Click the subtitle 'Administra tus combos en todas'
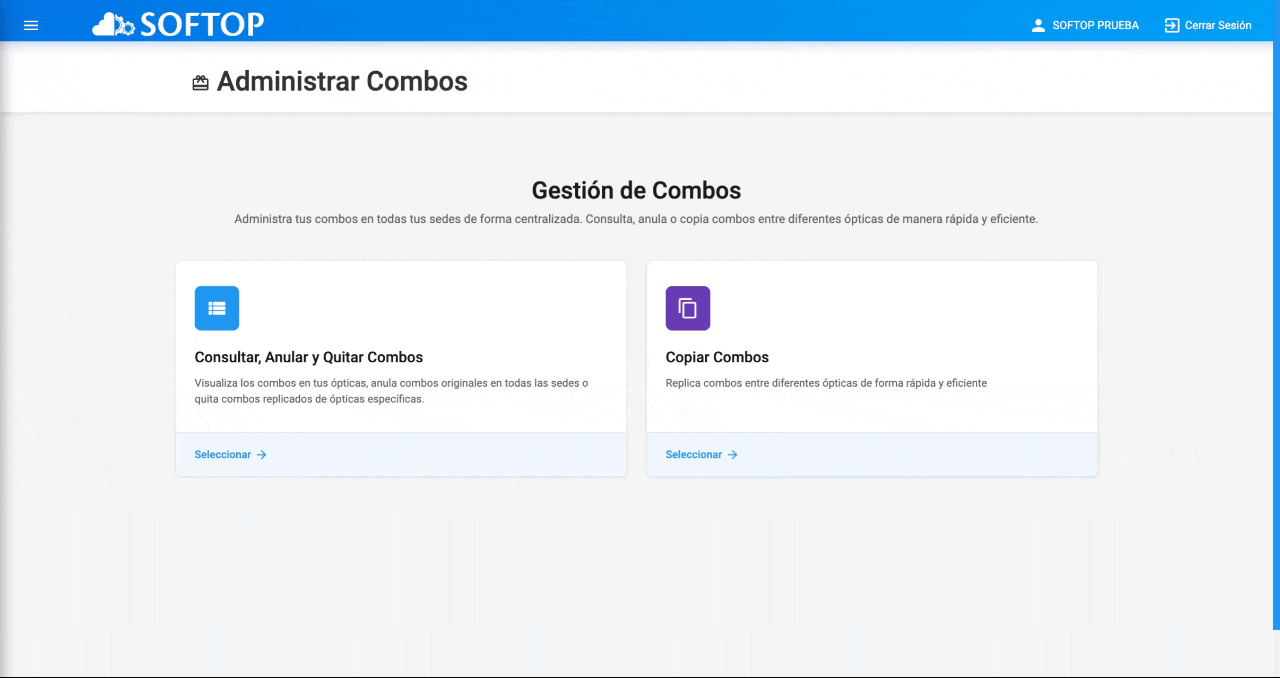 [x=637, y=219]
